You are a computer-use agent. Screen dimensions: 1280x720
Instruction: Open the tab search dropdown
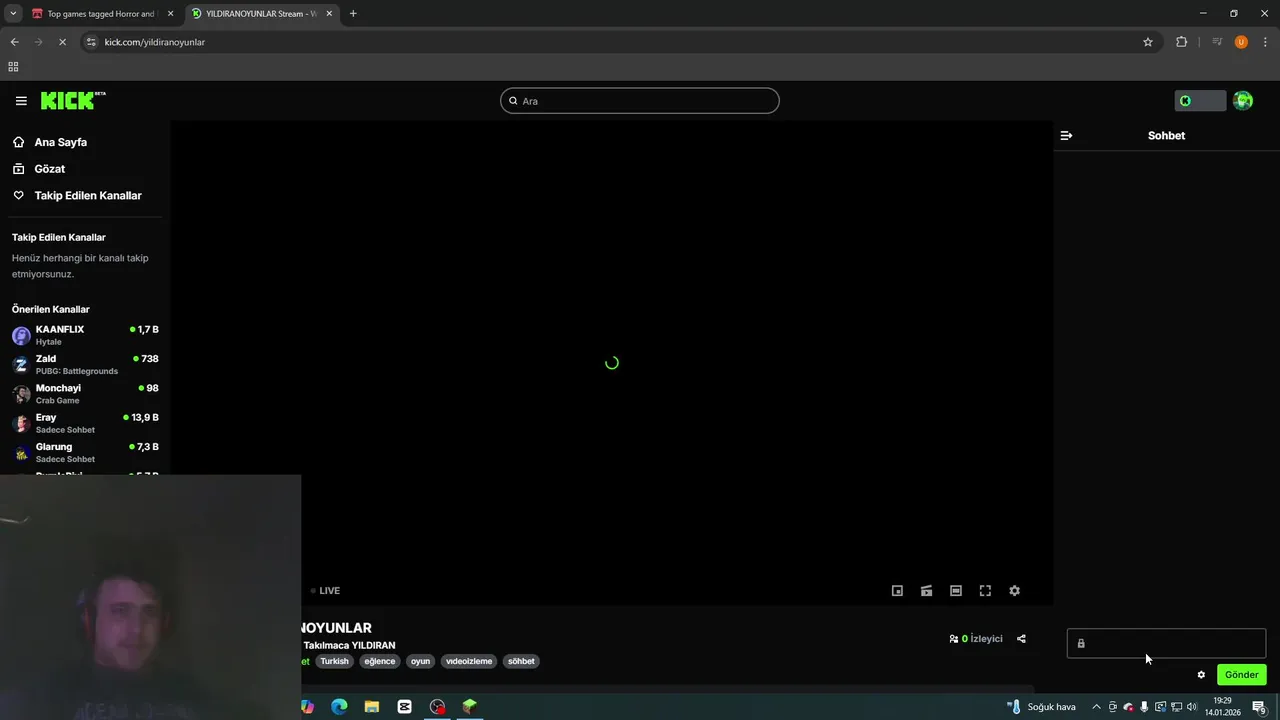click(x=13, y=14)
